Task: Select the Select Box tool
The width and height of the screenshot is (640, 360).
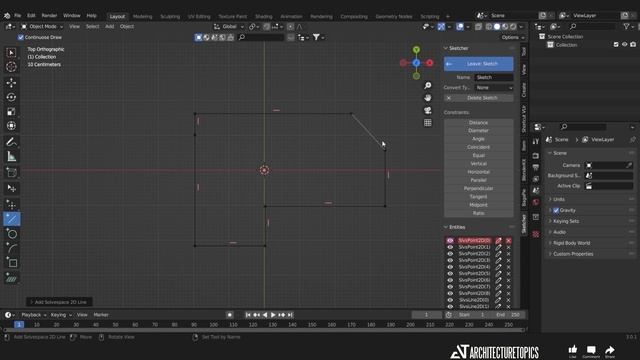Action: [x=11, y=53]
